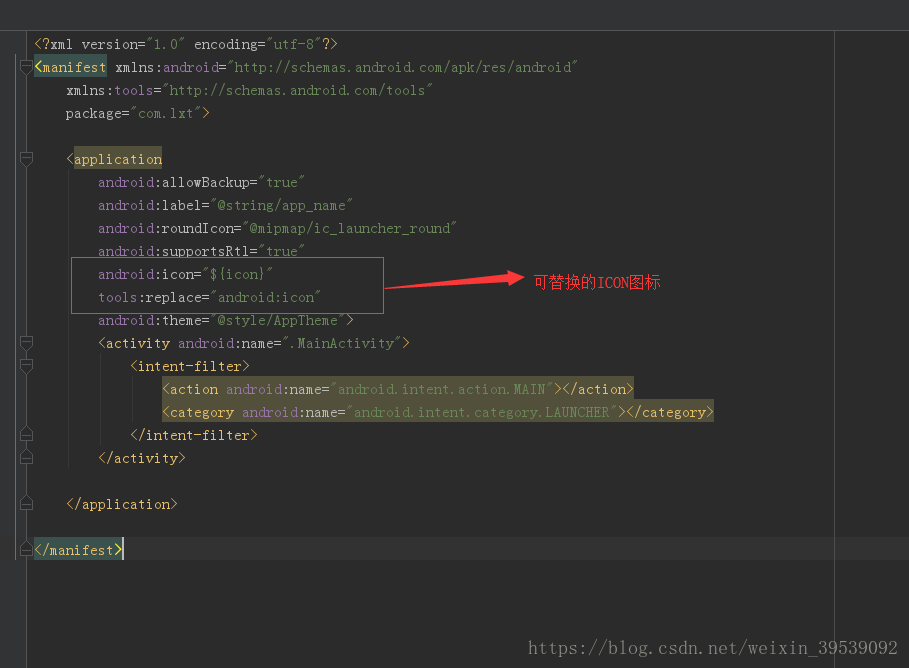
Task: Collapse the application tag fold marker
Action: pyautogui.click(x=26, y=159)
